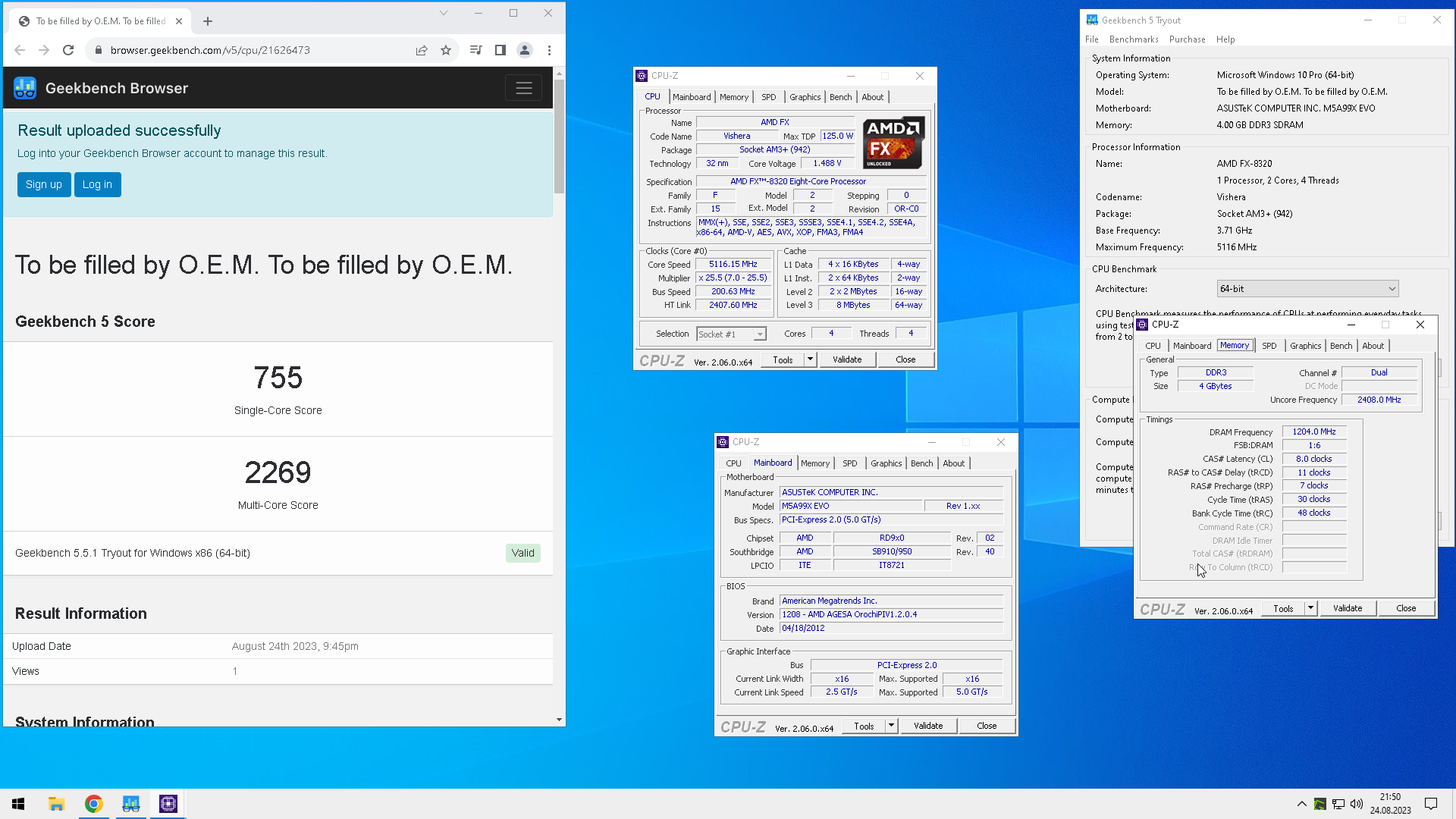
Task: Open Mainboard tab in top CPU-Z window
Action: click(x=692, y=97)
